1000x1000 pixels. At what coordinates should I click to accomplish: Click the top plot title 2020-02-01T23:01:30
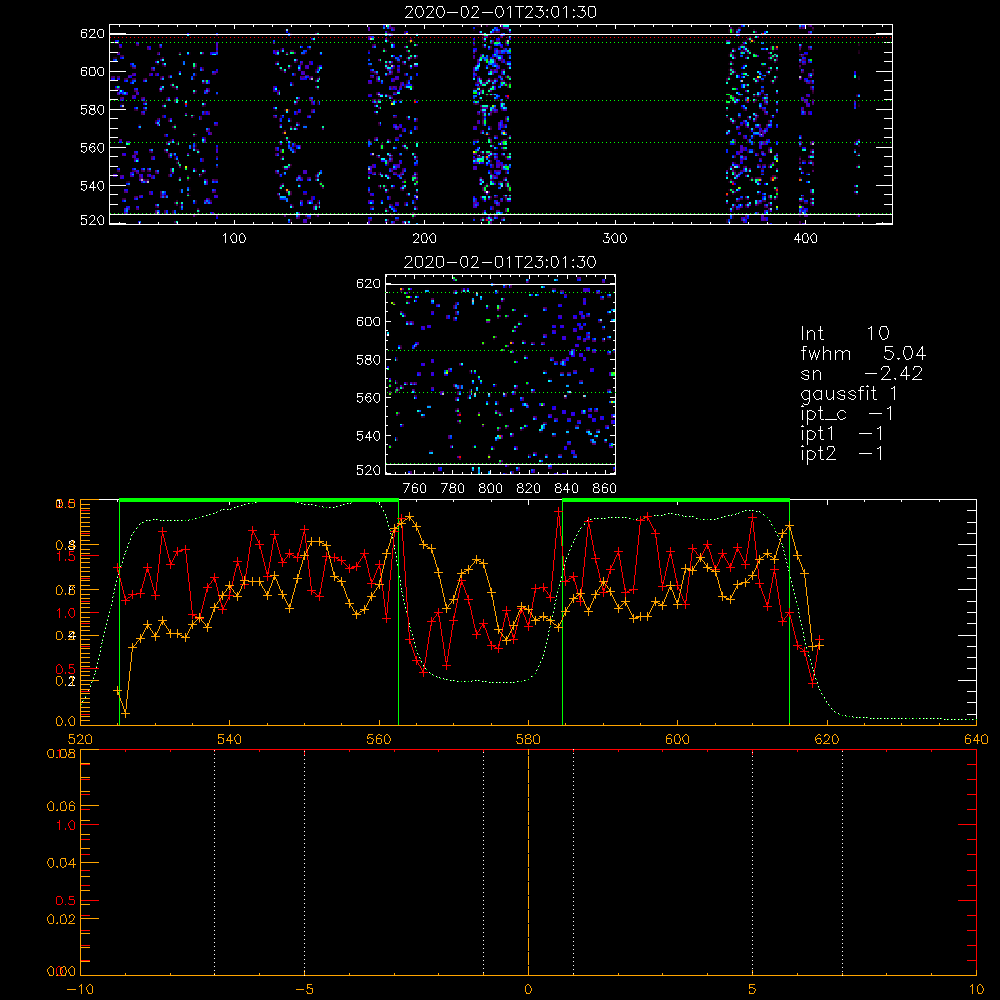500,12
